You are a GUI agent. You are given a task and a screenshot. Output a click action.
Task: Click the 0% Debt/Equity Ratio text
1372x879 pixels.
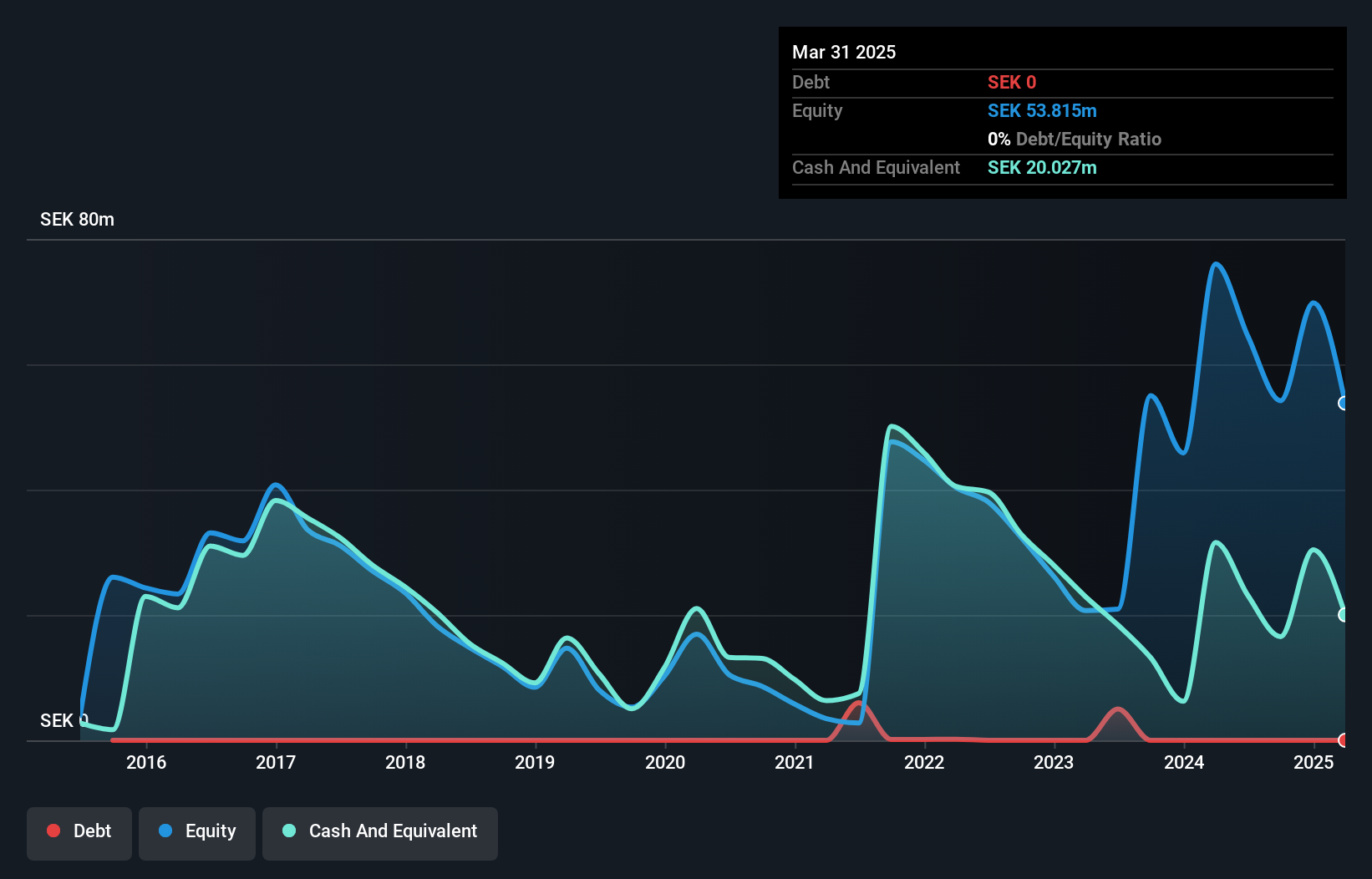click(x=1075, y=139)
